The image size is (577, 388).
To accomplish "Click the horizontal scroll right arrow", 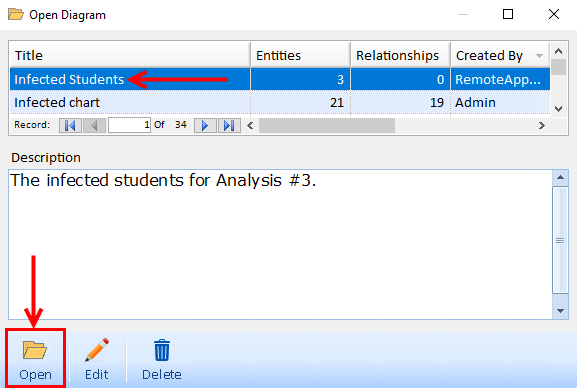I will tap(541, 126).
